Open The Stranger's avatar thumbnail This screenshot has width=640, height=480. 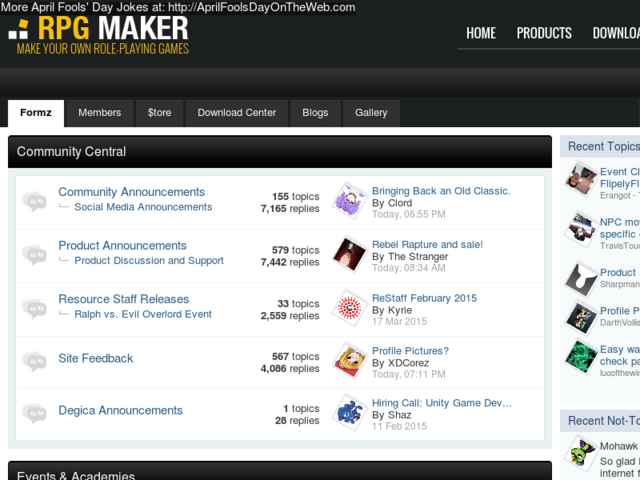[x=349, y=254]
